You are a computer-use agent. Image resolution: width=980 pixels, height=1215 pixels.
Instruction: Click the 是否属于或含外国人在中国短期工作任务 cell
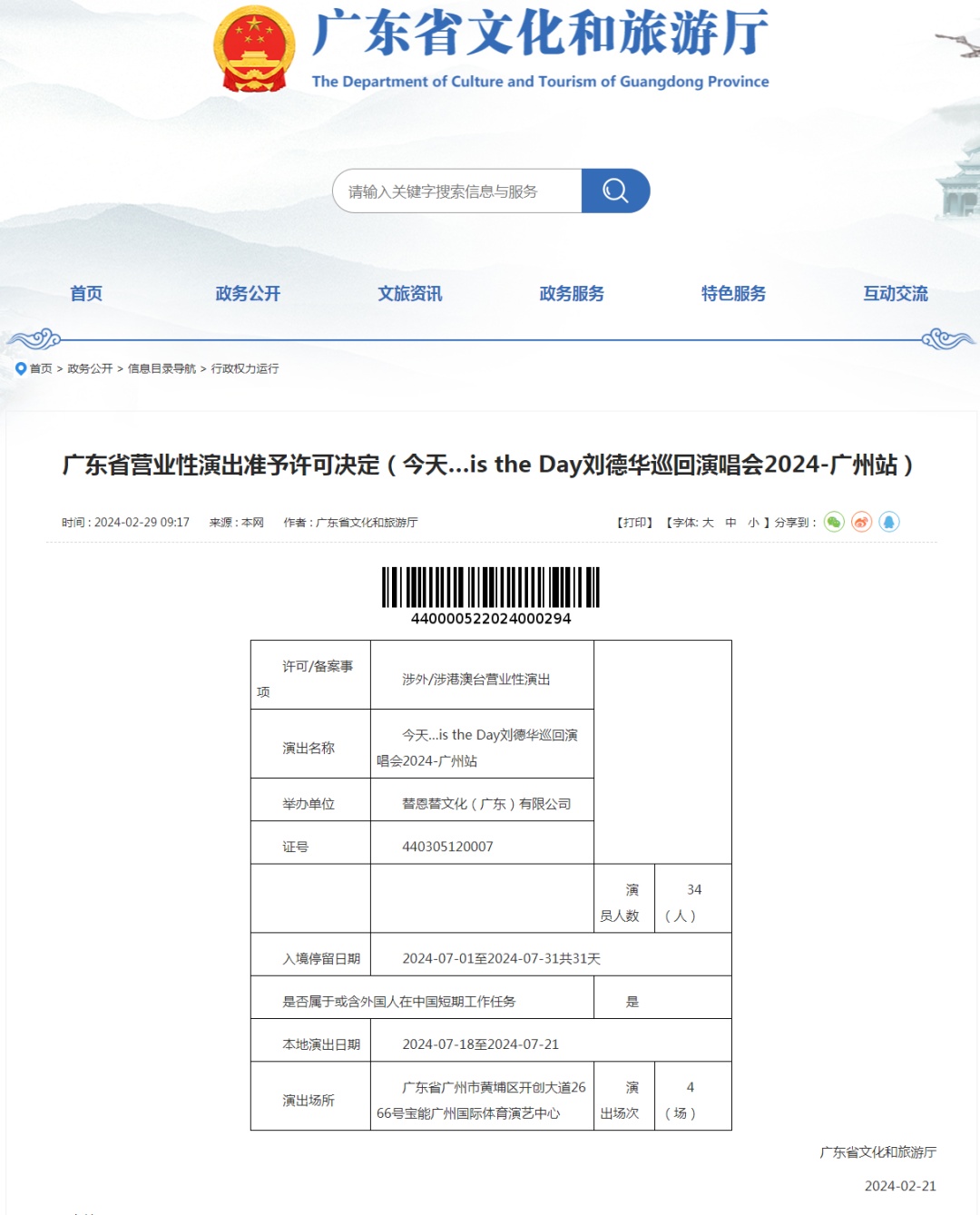(422, 997)
